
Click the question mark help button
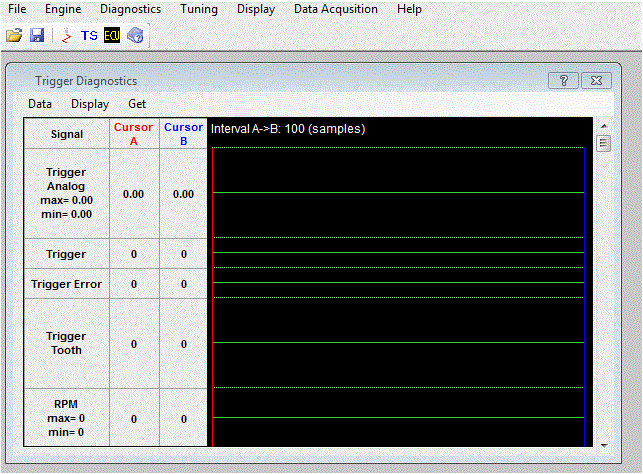563,80
